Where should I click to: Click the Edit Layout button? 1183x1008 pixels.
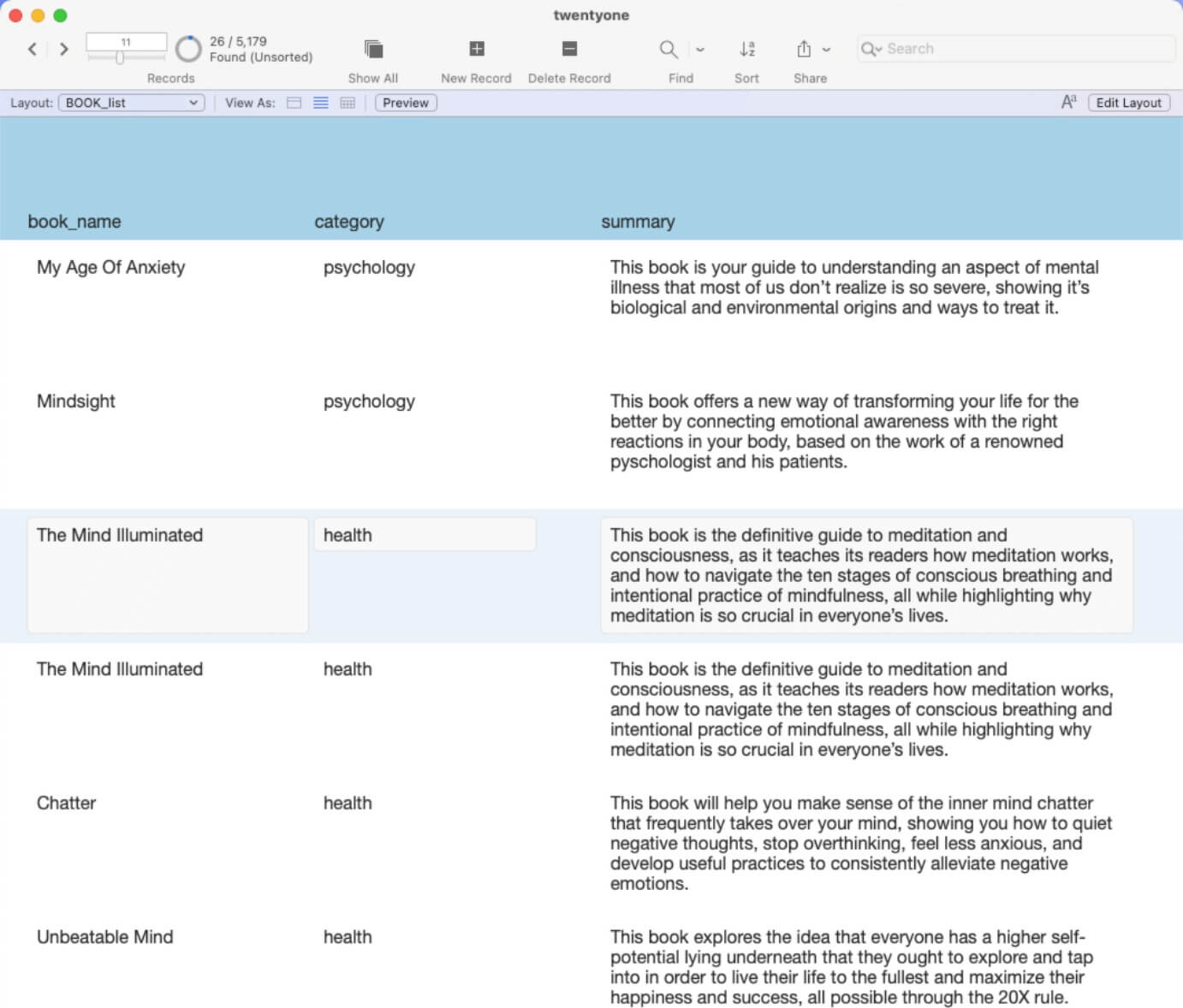(1128, 103)
